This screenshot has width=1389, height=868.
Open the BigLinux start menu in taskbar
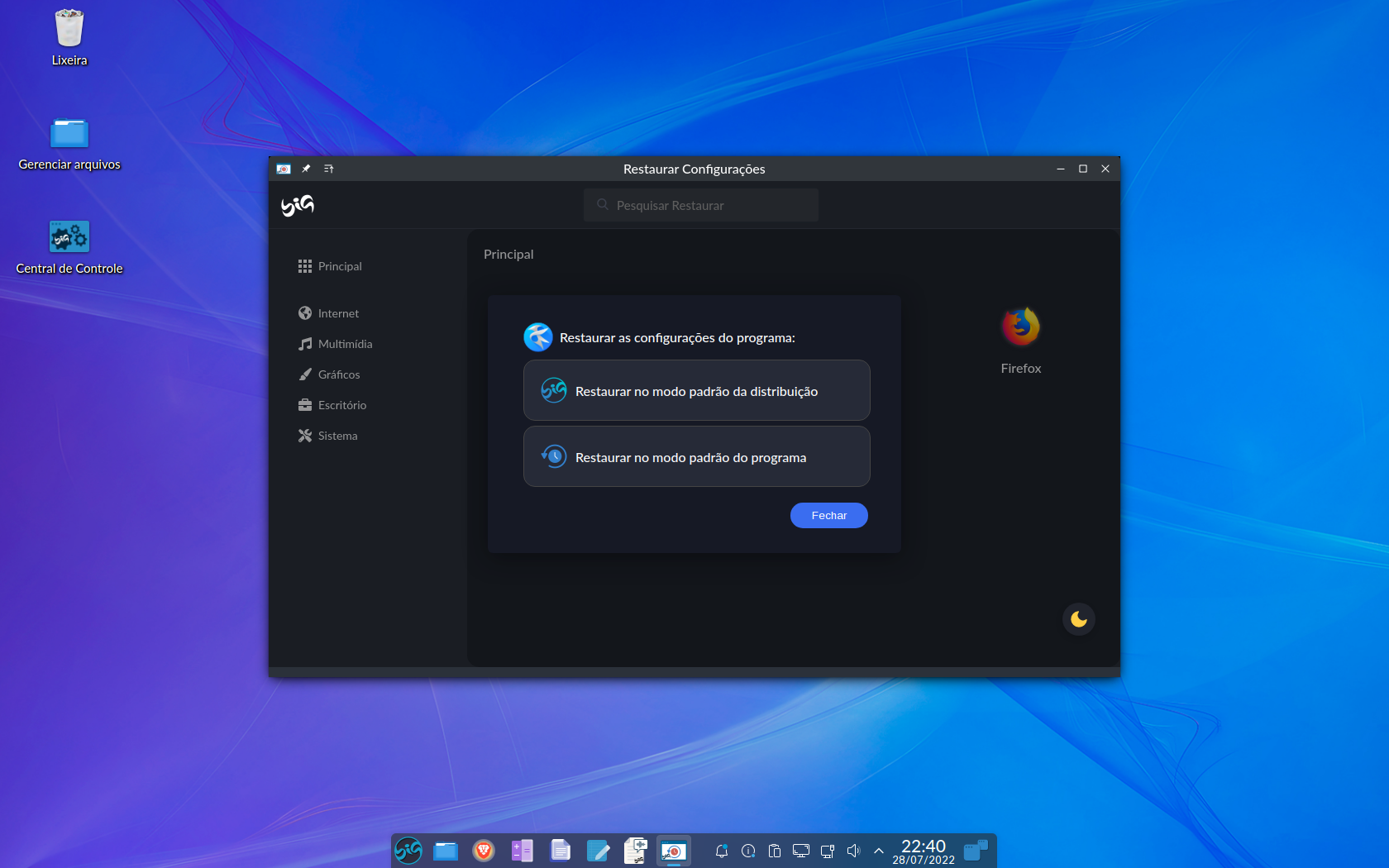pos(408,851)
